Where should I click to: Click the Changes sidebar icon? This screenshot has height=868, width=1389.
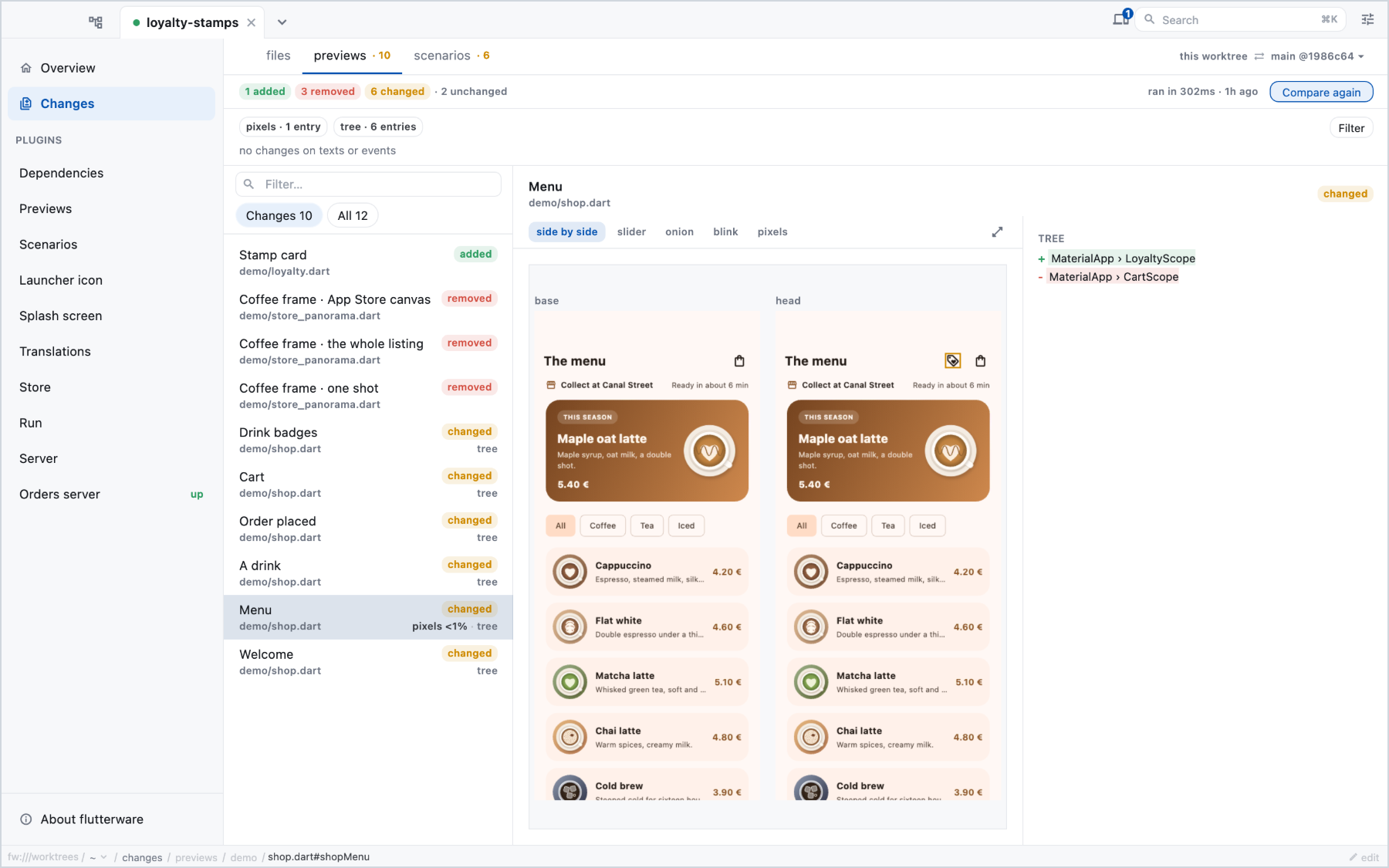click(25, 103)
